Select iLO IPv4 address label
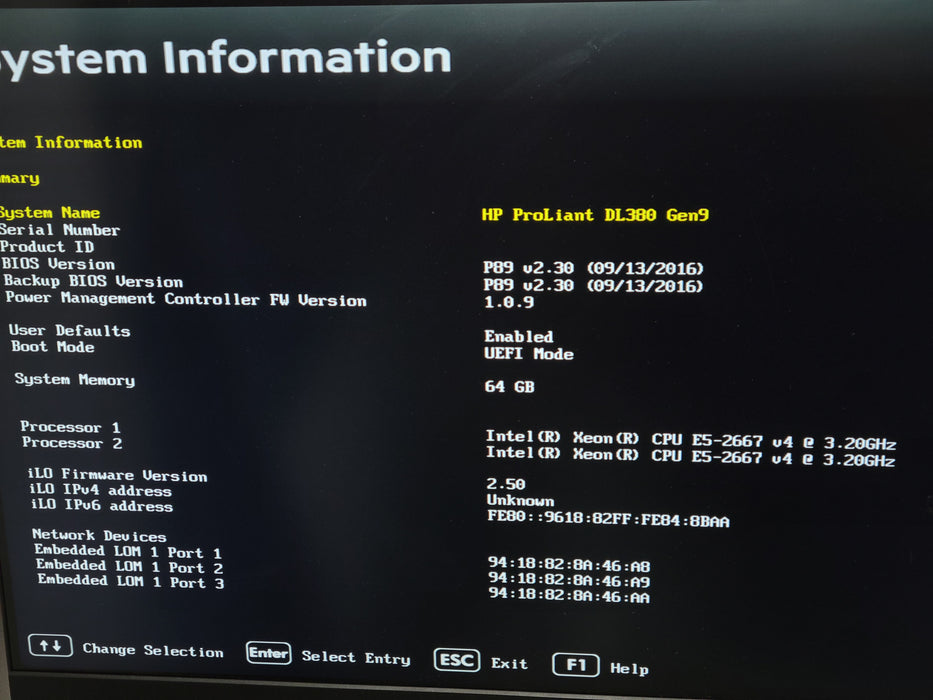 (101, 490)
